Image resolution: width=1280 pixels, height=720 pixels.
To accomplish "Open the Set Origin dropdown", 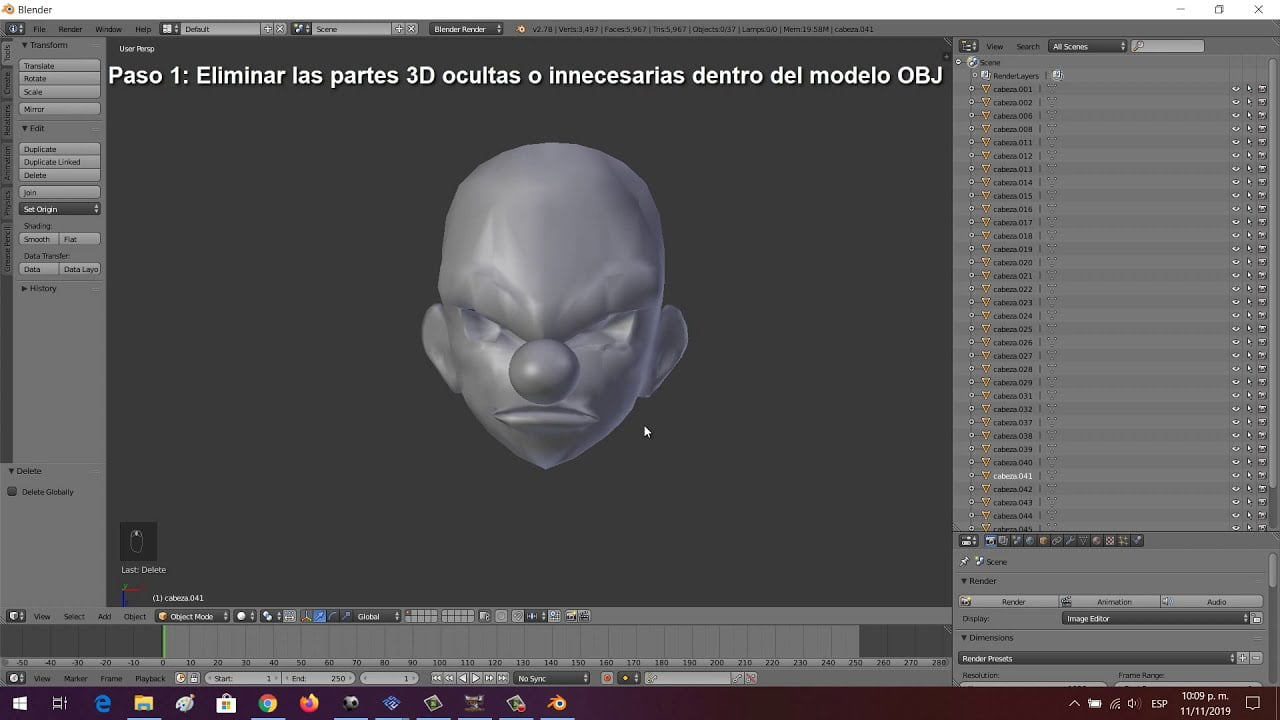I will click(60, 209).
